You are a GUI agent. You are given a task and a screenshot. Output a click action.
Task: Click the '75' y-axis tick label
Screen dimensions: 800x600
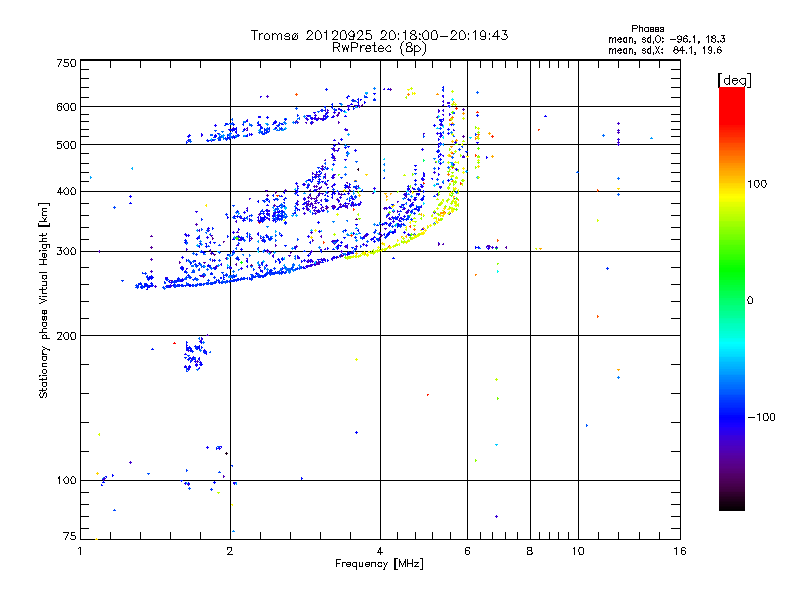coord(70,536)
